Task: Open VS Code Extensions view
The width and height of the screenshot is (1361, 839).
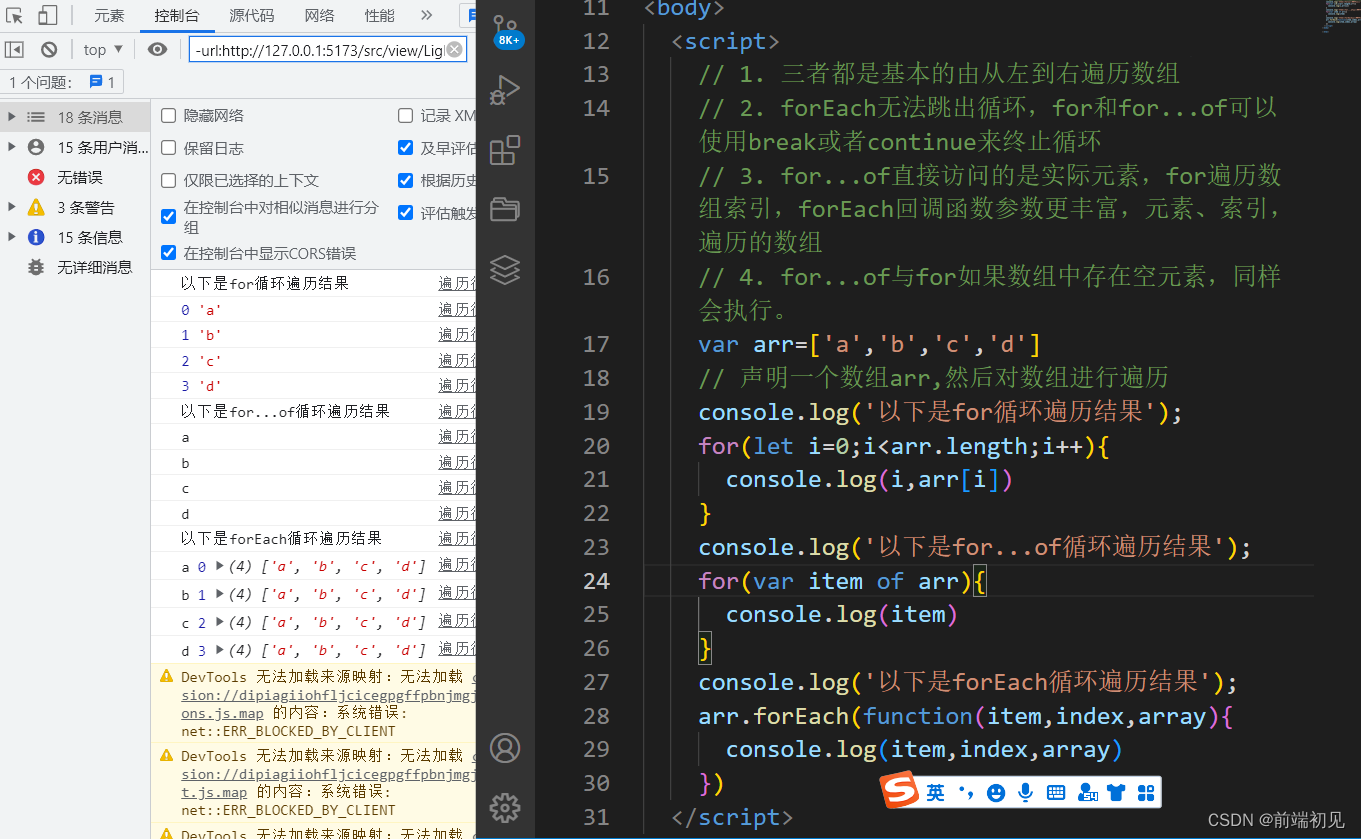Action: (x=505, y=150)
